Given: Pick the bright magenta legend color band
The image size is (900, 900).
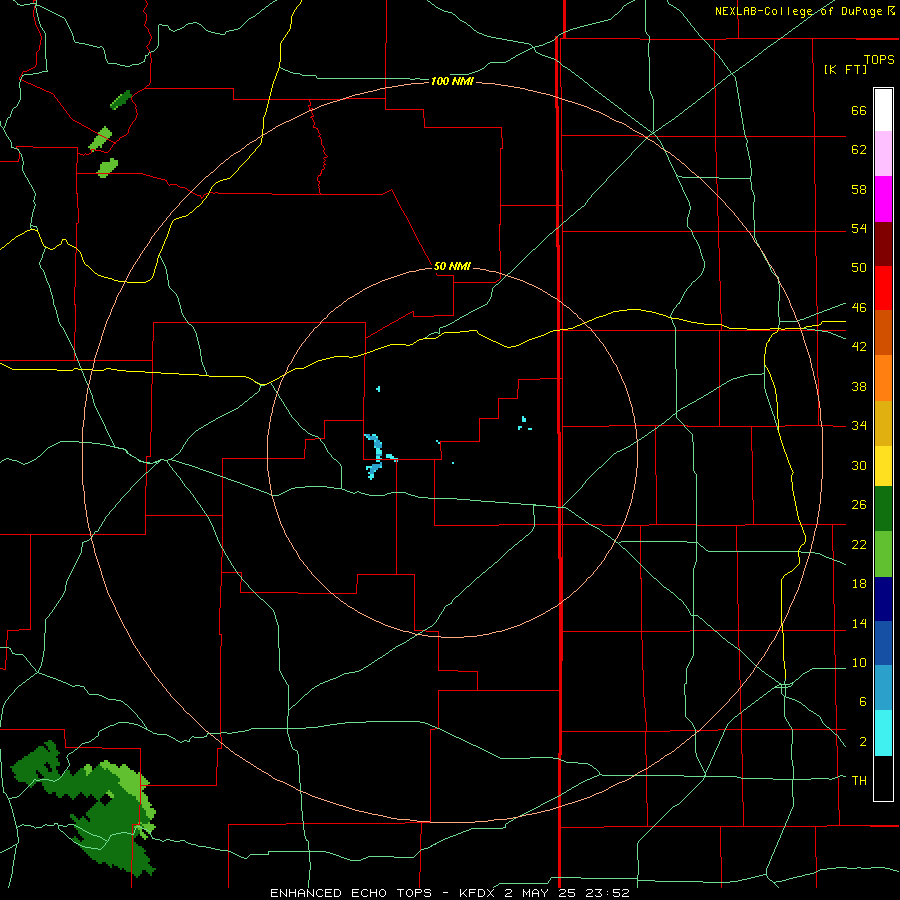Looking at the screenshot, I should coord(883,199).
